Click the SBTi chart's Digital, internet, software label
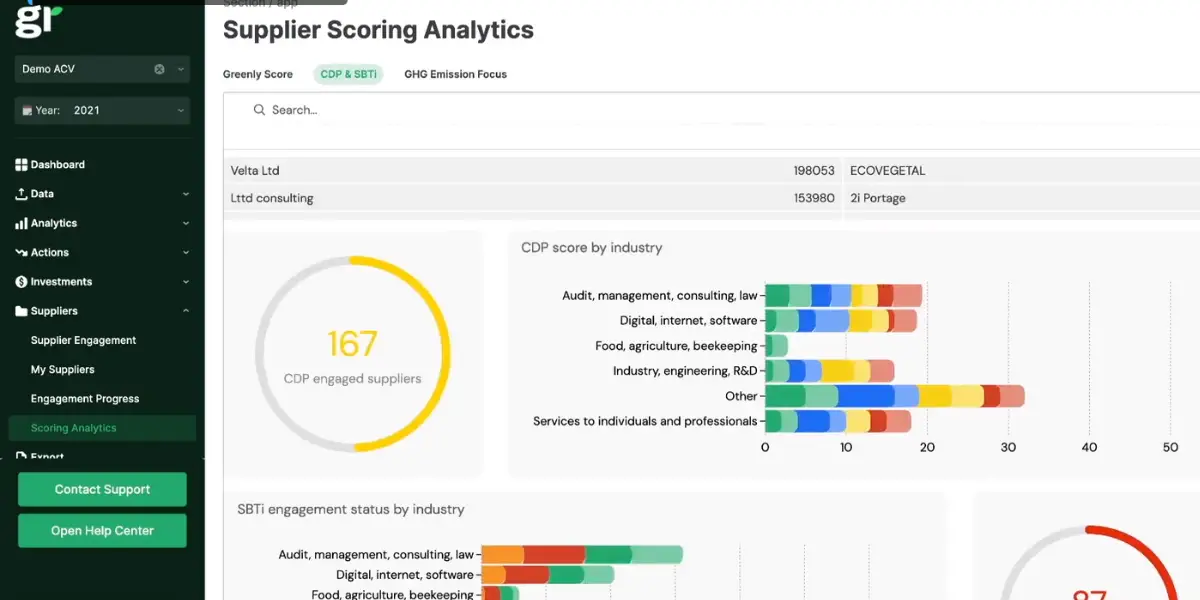Viewport: 1200px width, 600px height. pos(405,575)
